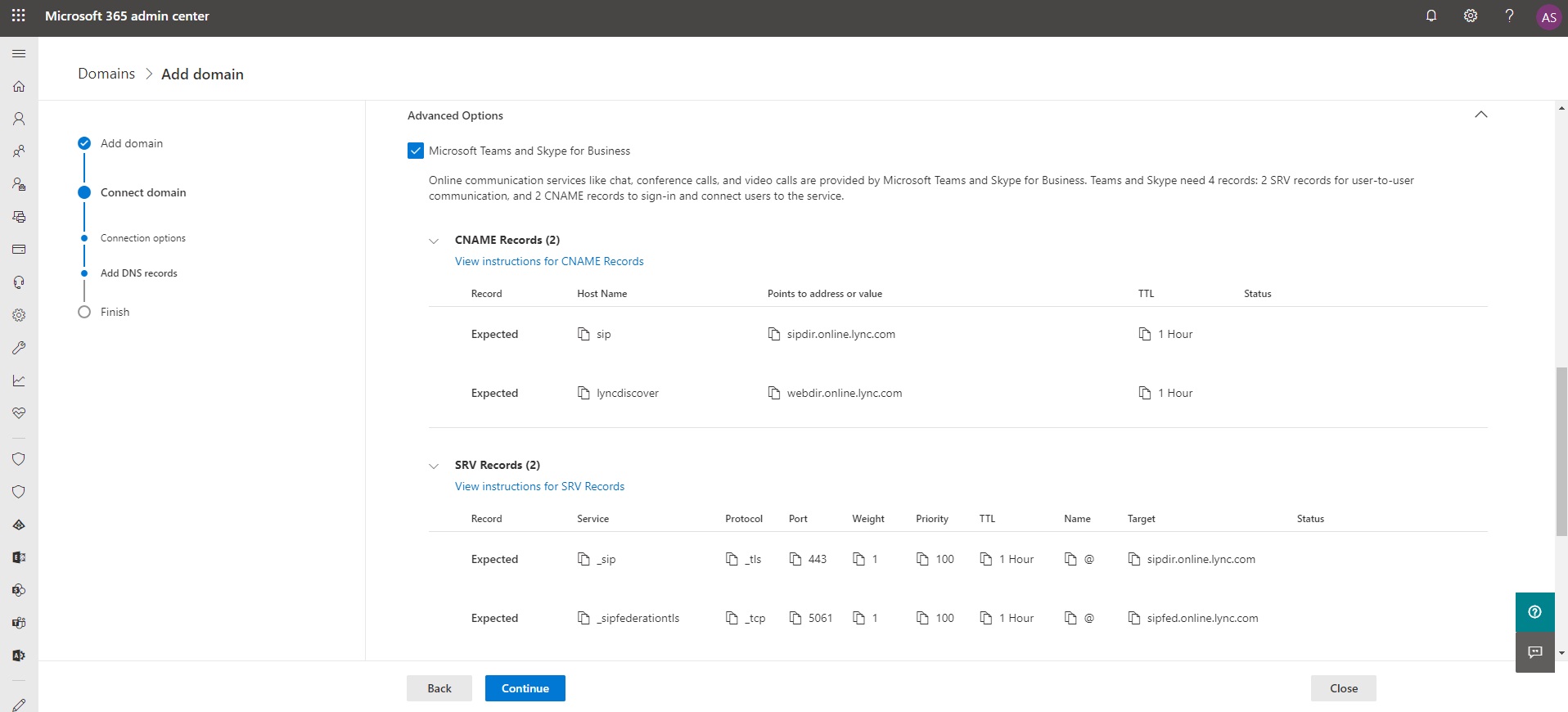Image resolution: width=1568 pixels, height=712 pixels.
Task: Copy sipfed.online.lync.com target
Action: click(x=1134, y=618)
